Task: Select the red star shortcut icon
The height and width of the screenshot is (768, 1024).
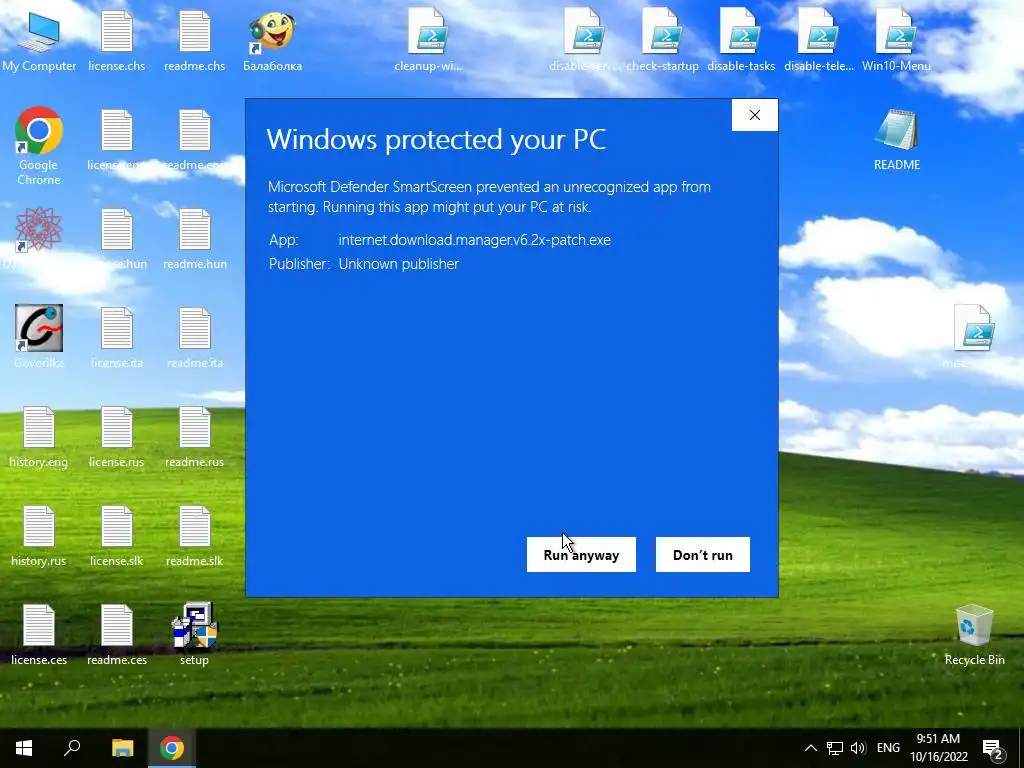Action: (x=39, y=231)
